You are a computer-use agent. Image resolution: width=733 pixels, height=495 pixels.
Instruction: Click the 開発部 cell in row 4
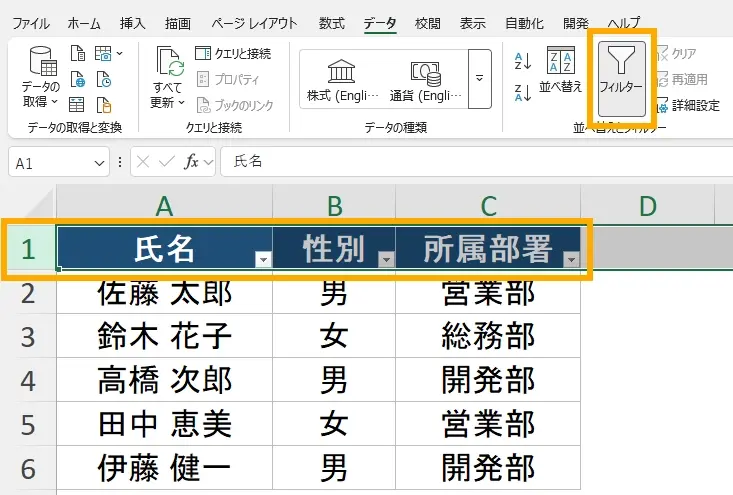tap(488, 380)
